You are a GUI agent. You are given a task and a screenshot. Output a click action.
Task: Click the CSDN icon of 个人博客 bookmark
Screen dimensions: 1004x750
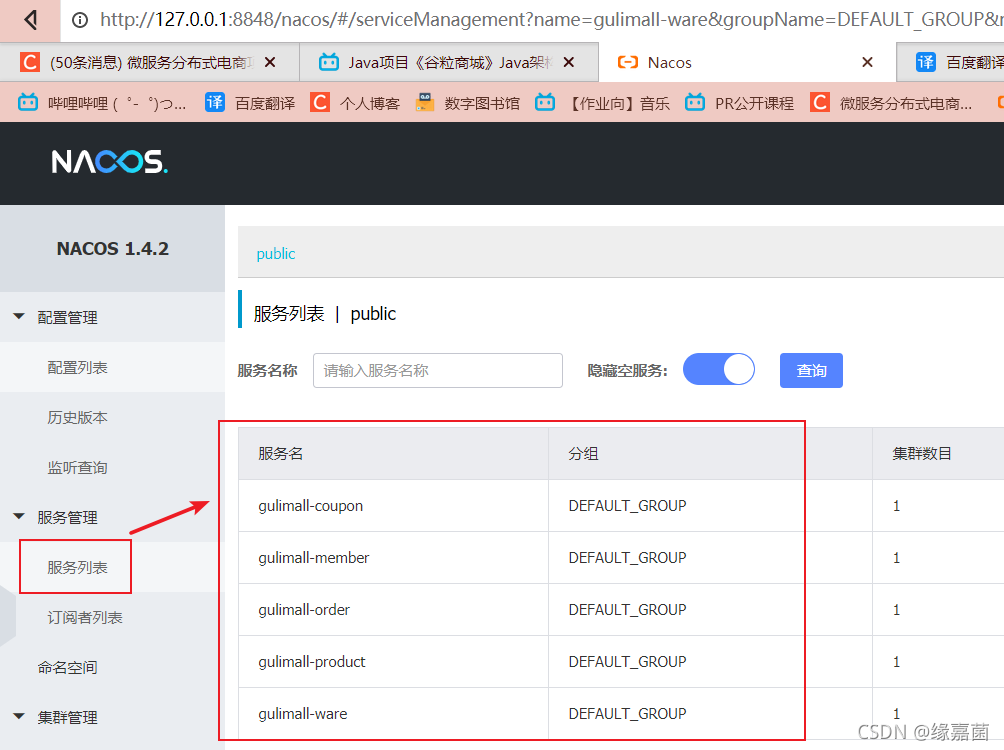pos(320,102)
